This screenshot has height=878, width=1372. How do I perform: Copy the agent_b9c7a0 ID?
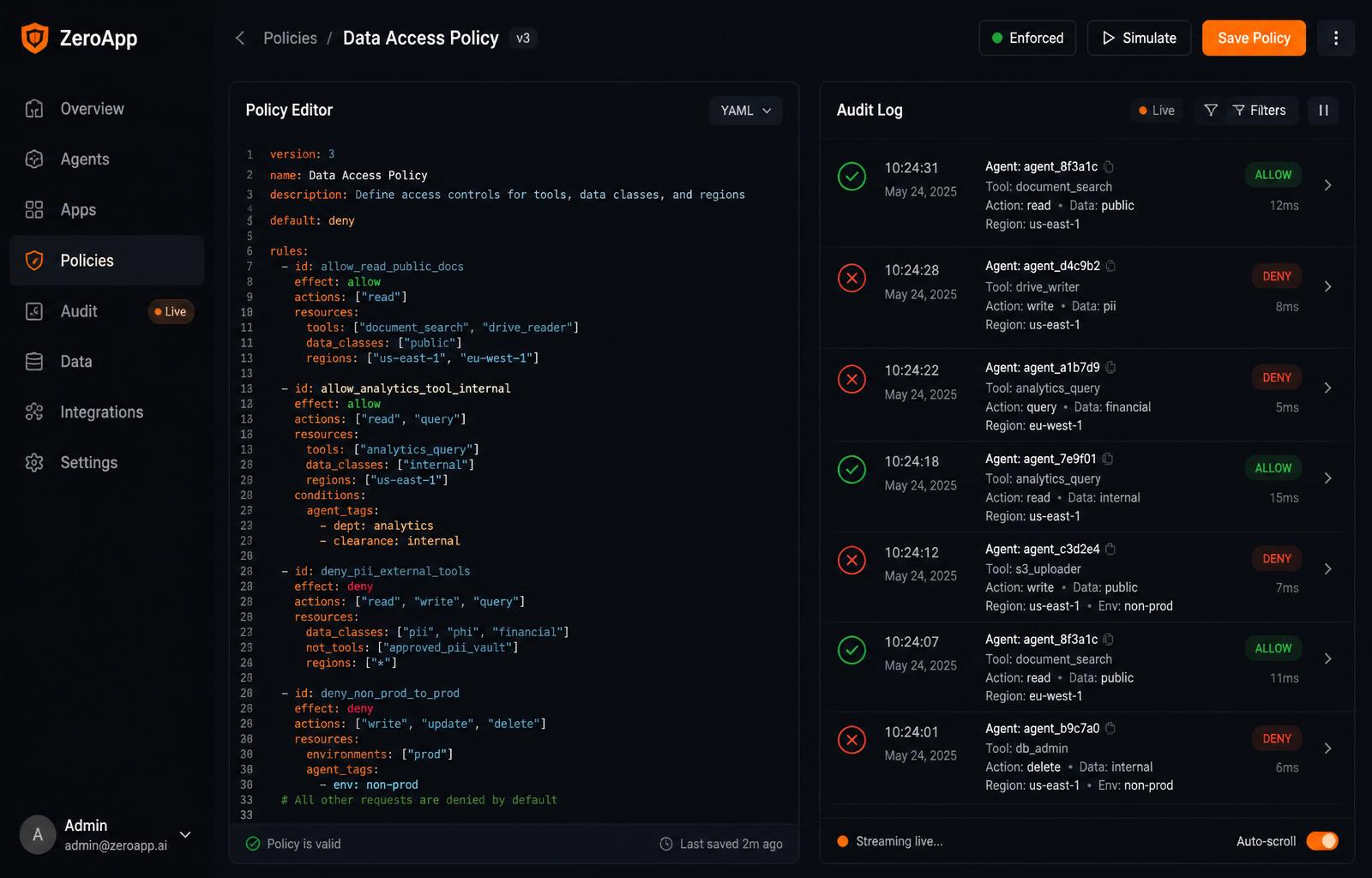[1110, 728]
